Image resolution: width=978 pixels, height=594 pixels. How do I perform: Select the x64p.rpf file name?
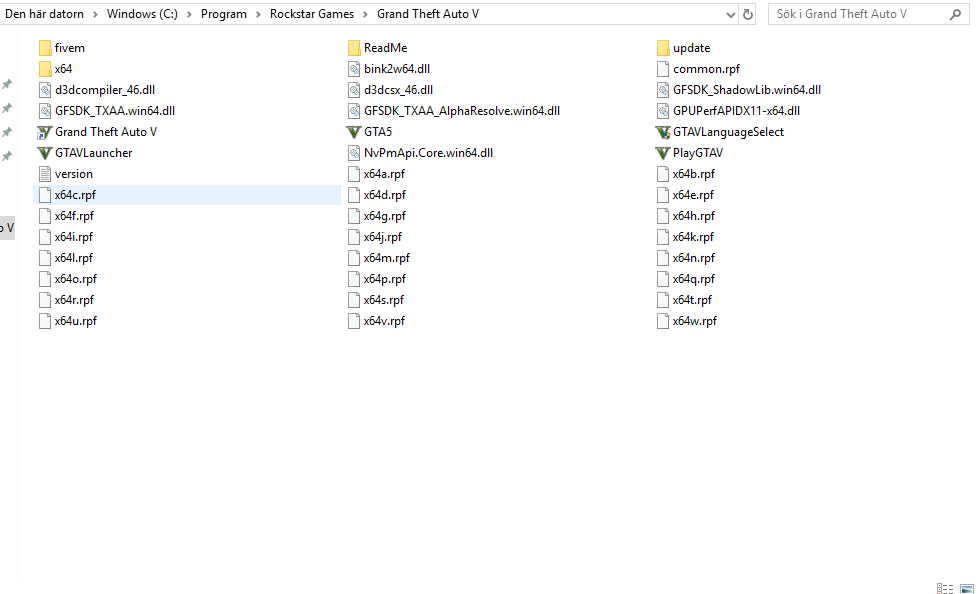pyautogui.click(x=385, y=279)
